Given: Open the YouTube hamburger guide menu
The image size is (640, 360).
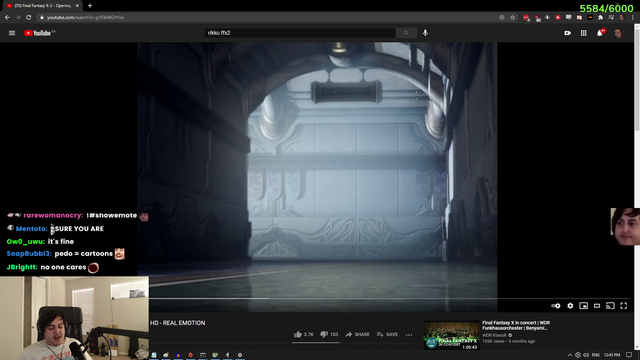Looking at the screenshot, I should (x=12, y=33).
